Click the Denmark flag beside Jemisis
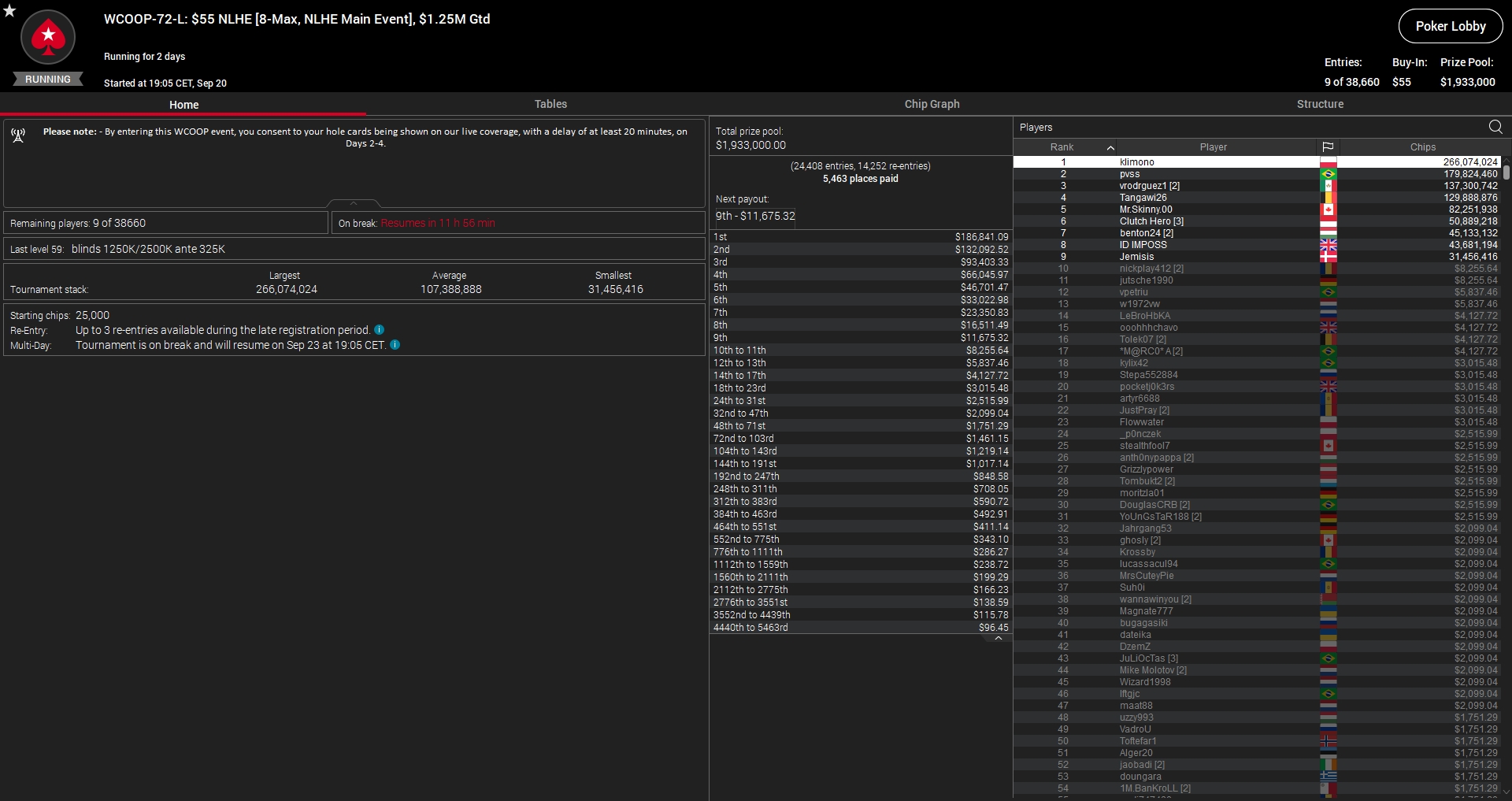 pos(1329,257)
